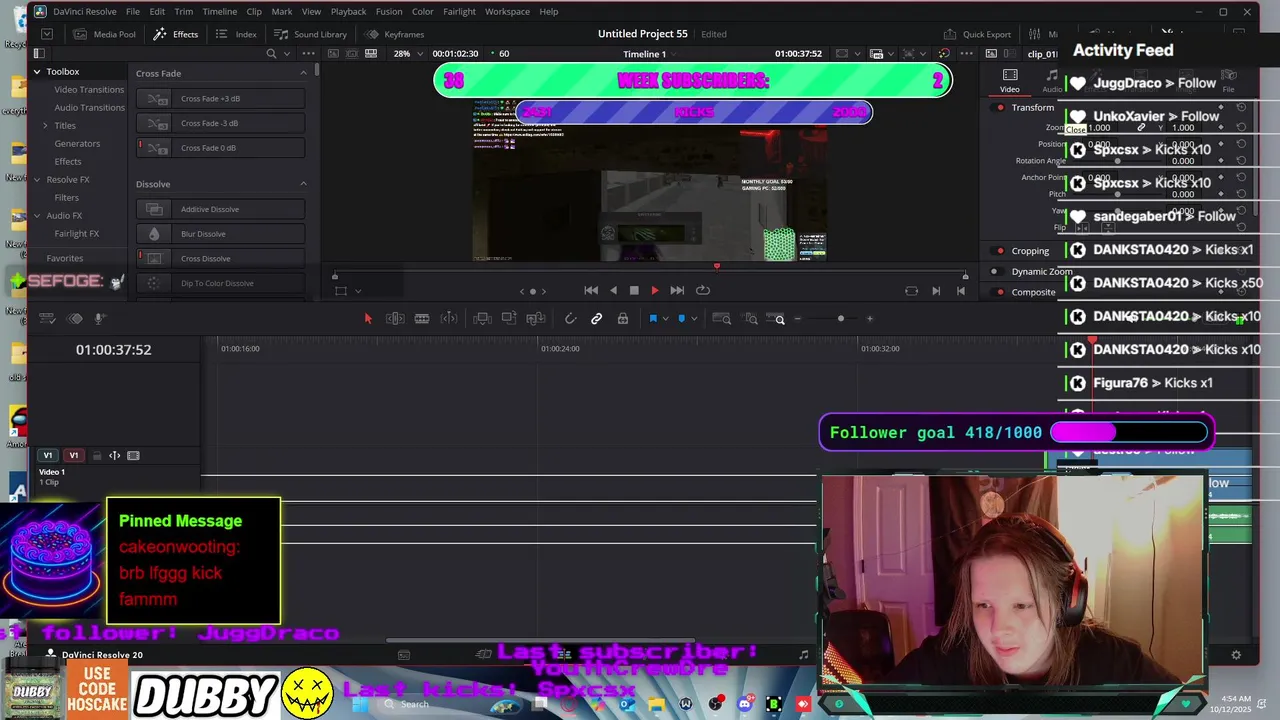
Task: Expand the Titles tree item
Action: click(45, 126)
